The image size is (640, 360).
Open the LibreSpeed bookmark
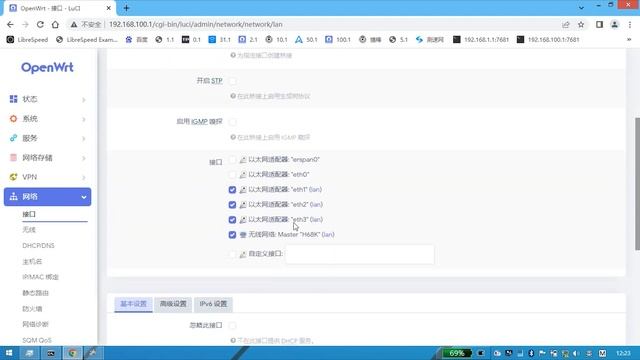tap(27, 40)
